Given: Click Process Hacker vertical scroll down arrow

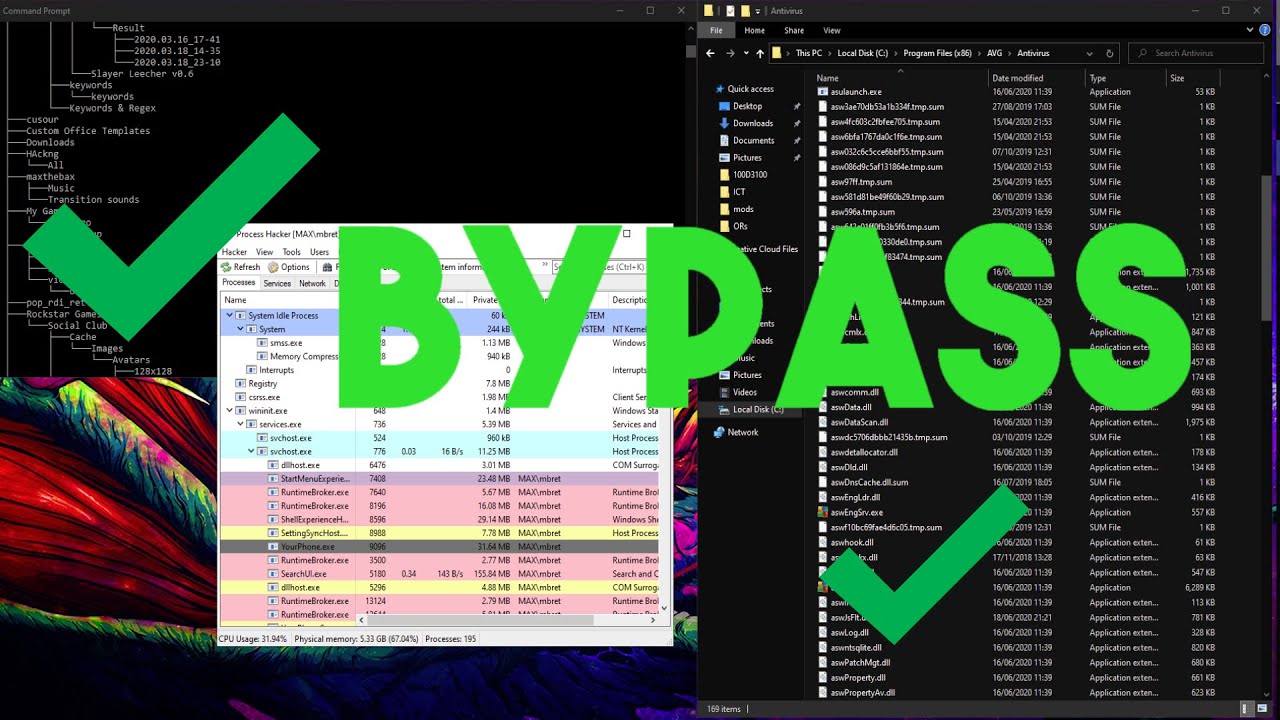Looking at the screenshot, I should [x=665, y=607].
